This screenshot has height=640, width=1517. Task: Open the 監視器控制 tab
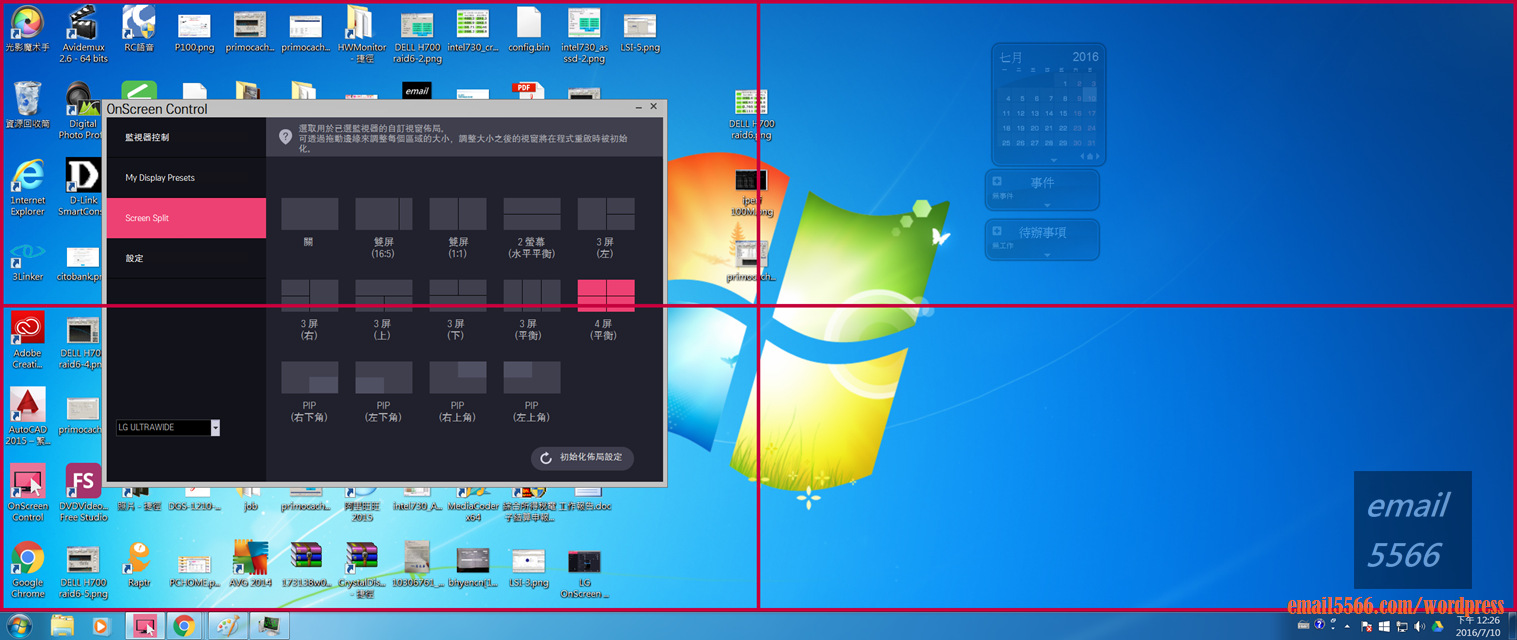coord(186,137)
